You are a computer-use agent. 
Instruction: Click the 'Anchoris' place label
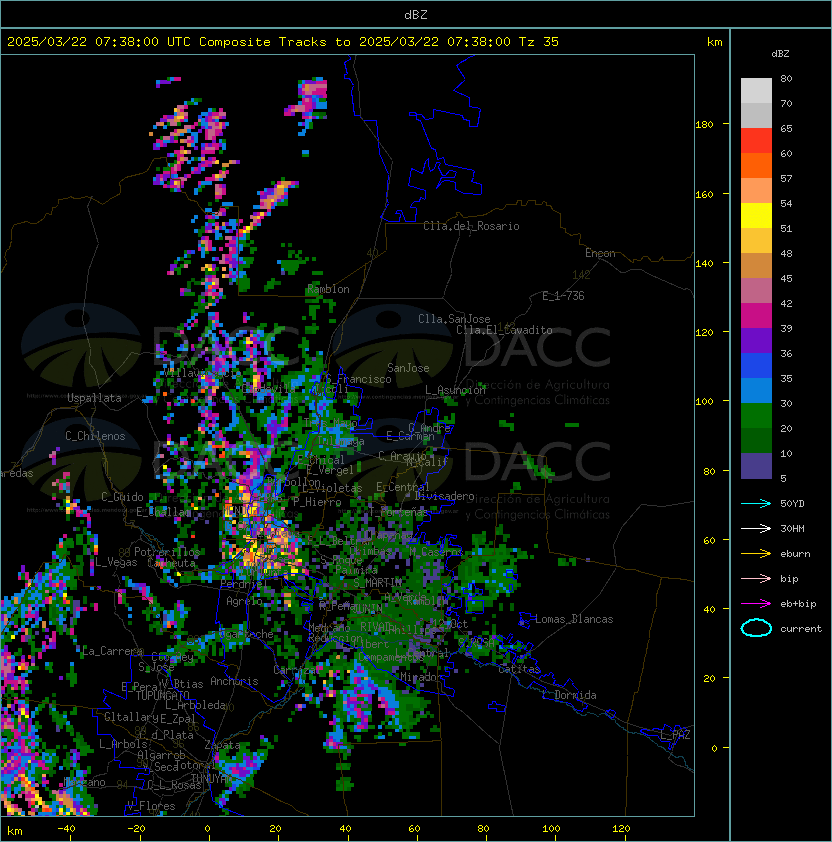coord(234,681)
